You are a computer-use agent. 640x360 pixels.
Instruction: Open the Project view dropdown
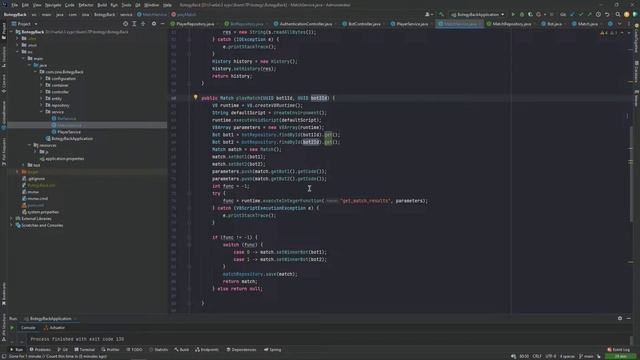24,24
